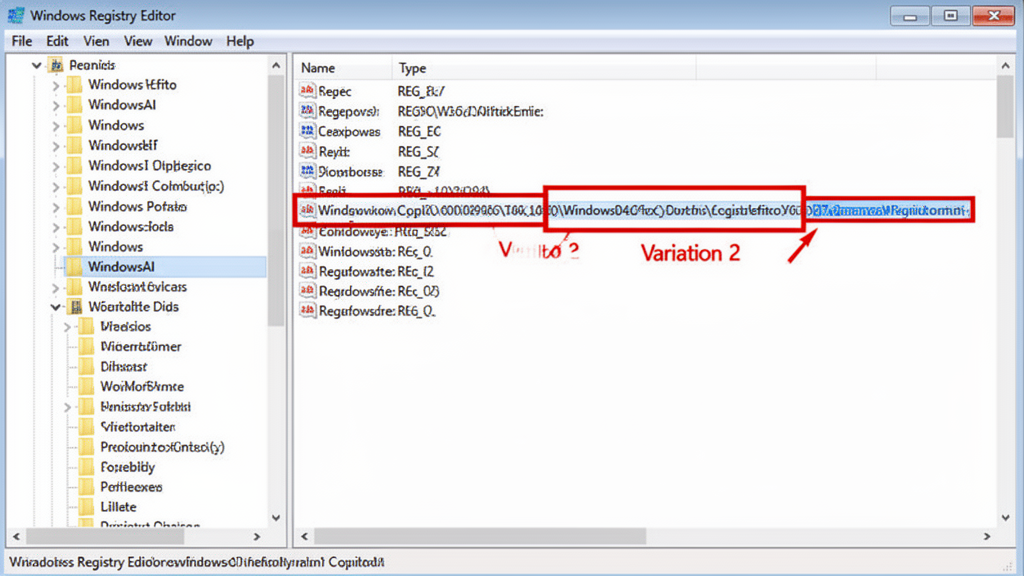Click the Forrebidy folder icon
The width and height of the screenshot is (1024, 576).
(87, 467)
